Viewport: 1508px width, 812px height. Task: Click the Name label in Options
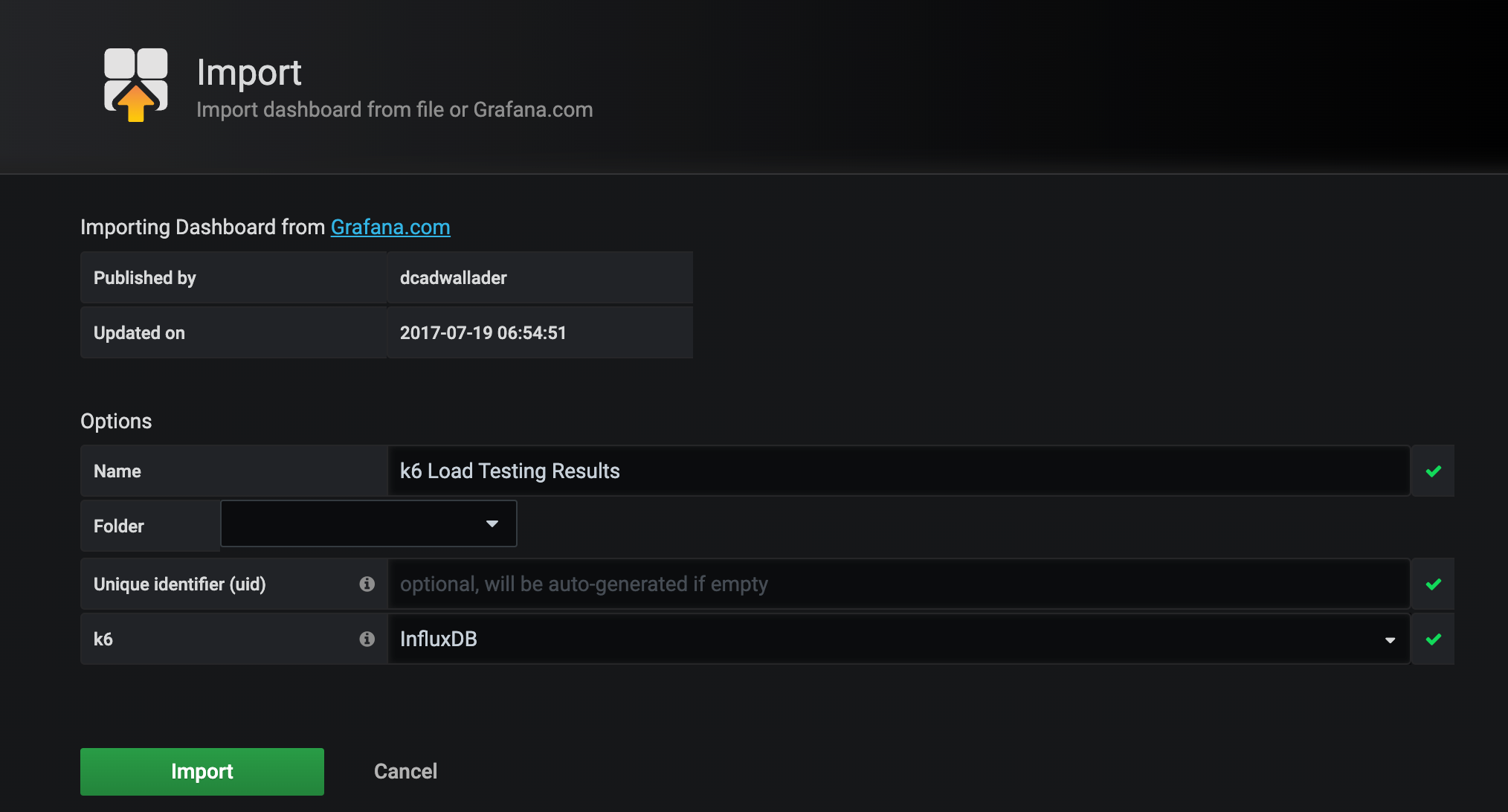(117, 471)
